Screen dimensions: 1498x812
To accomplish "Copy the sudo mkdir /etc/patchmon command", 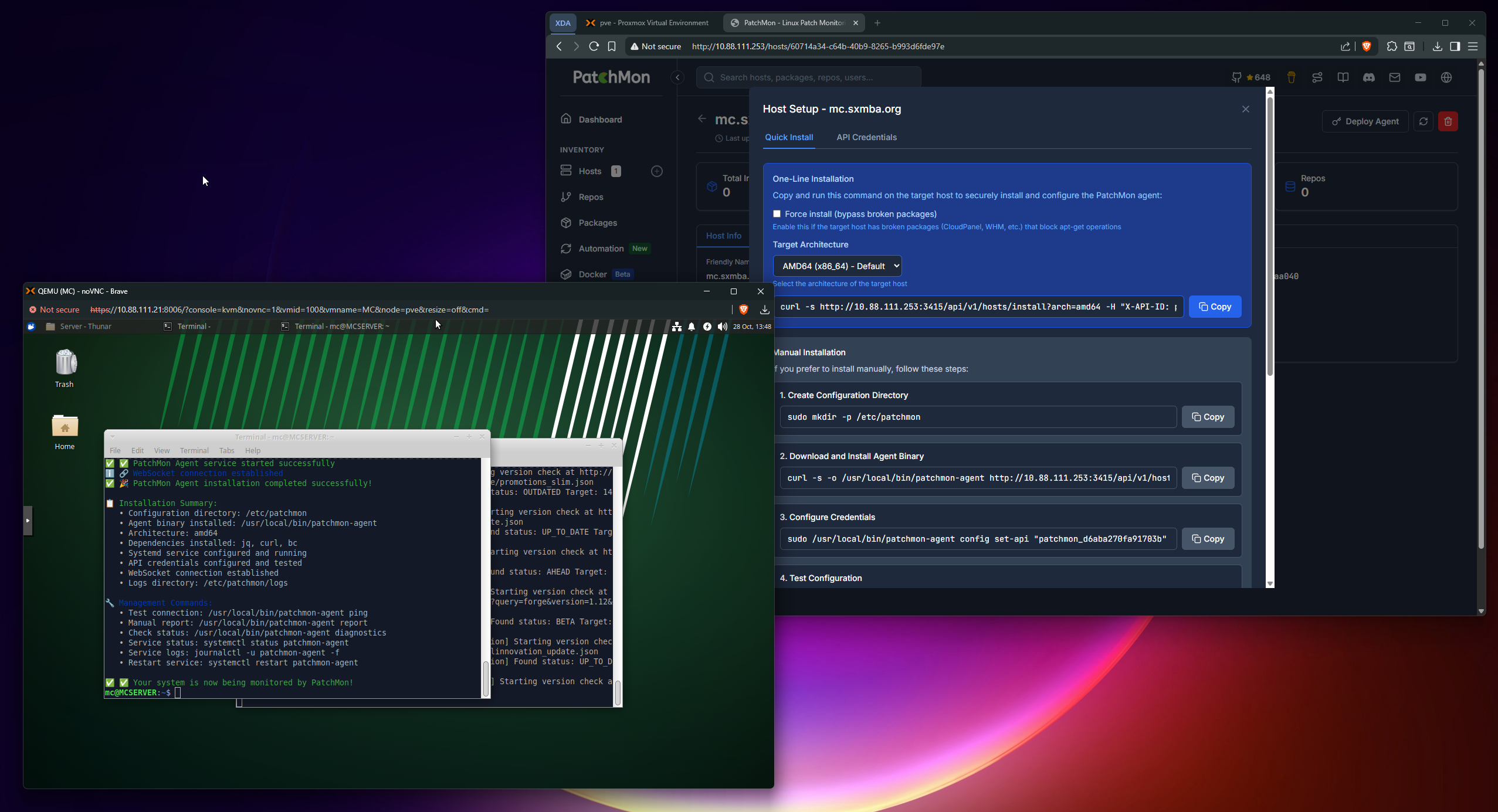I will pyautogui.click(x=1208, y=417).
